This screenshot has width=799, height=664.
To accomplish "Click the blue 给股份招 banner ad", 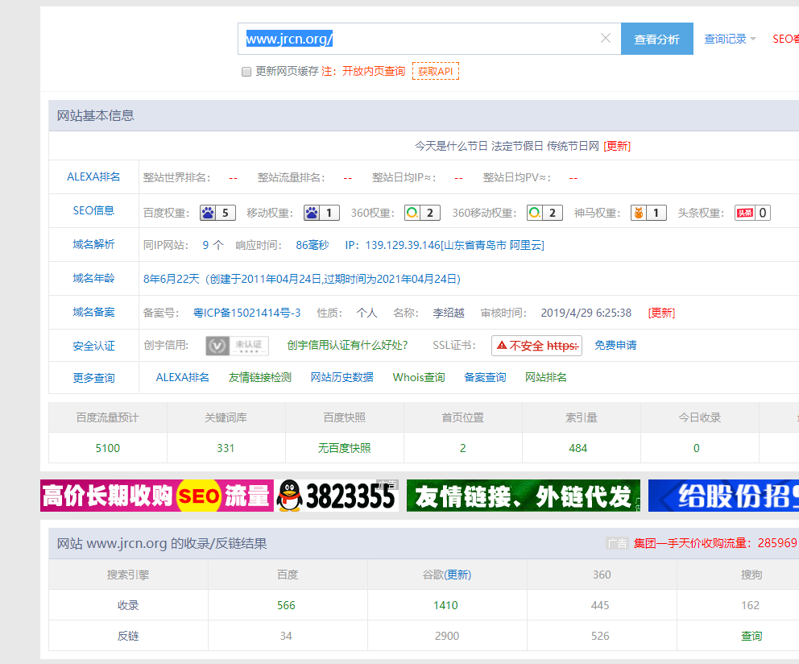I will [724, 495].
